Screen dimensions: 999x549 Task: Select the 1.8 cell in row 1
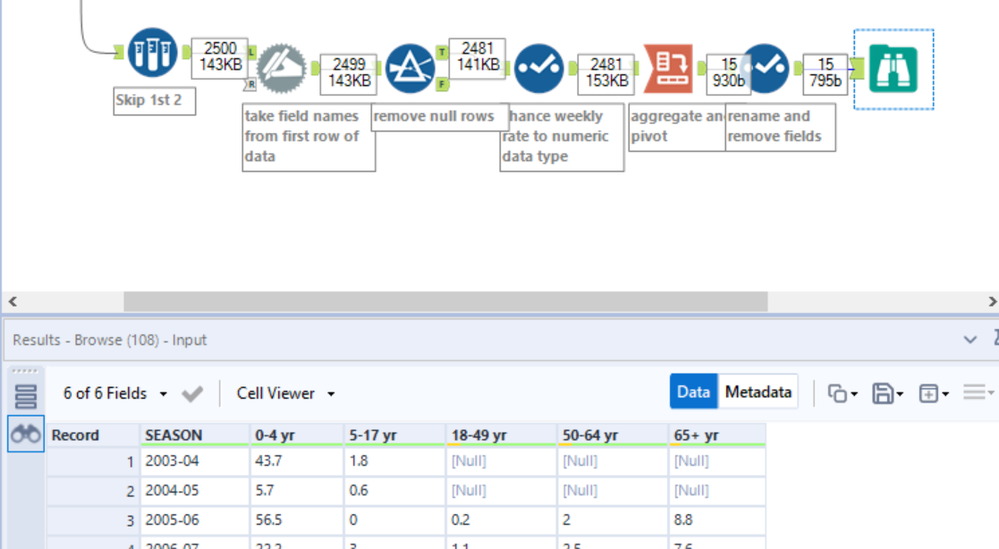pyautogui.click(x=394, y=461)
